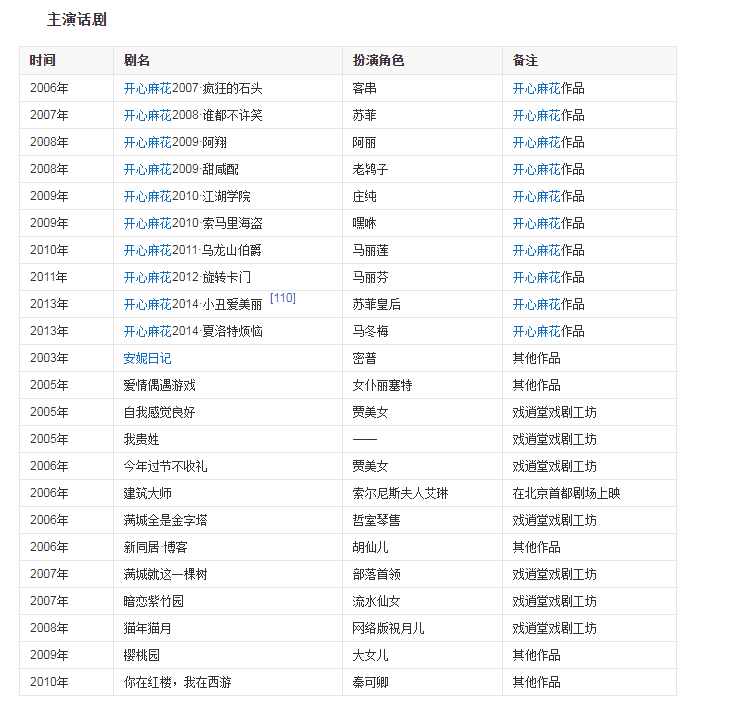
Task: Click 开心麻花 link before 2011·乌龙山伯爵
Action: (x=147, y=250)
